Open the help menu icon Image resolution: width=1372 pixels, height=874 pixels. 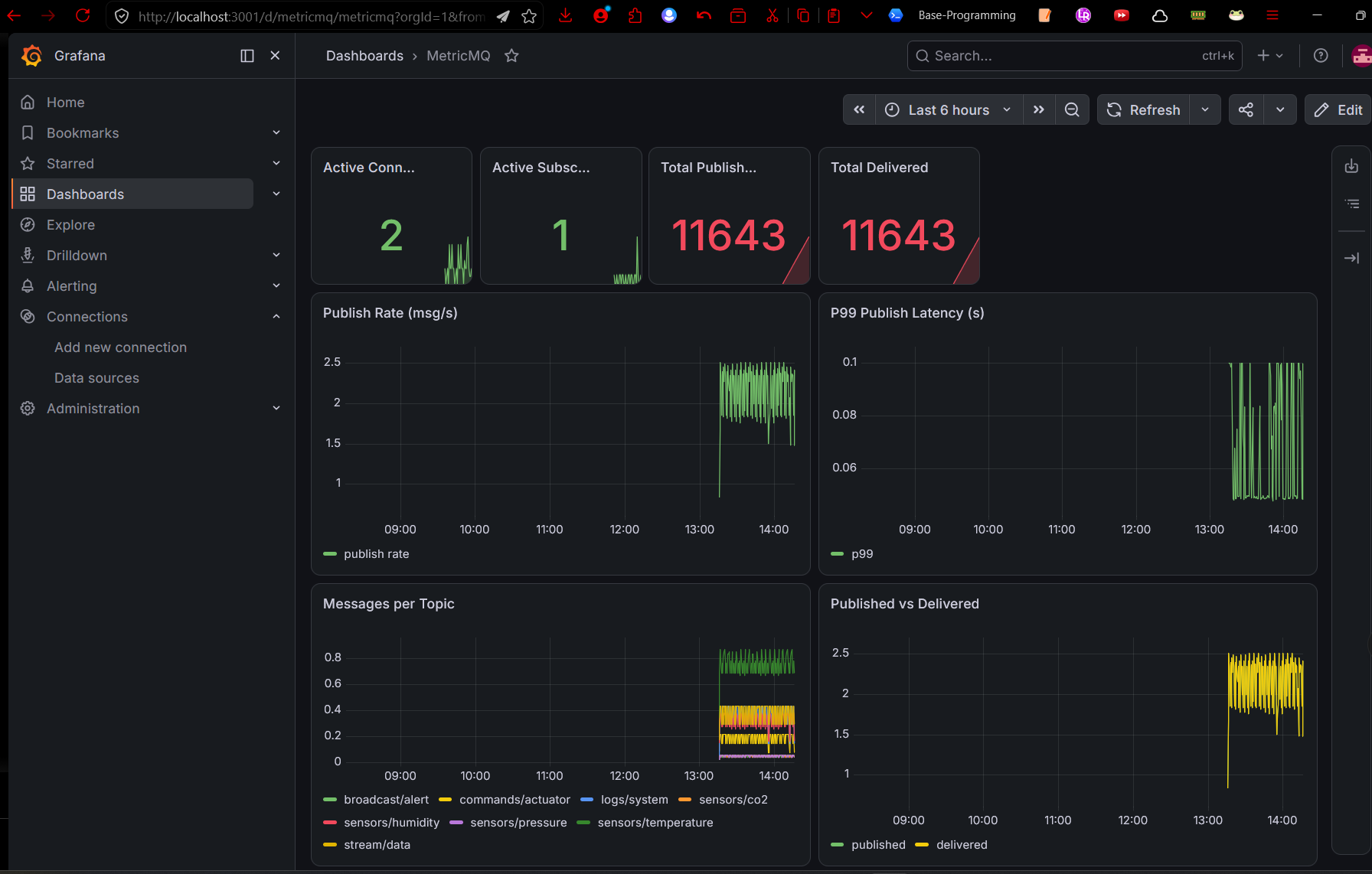1321,56
